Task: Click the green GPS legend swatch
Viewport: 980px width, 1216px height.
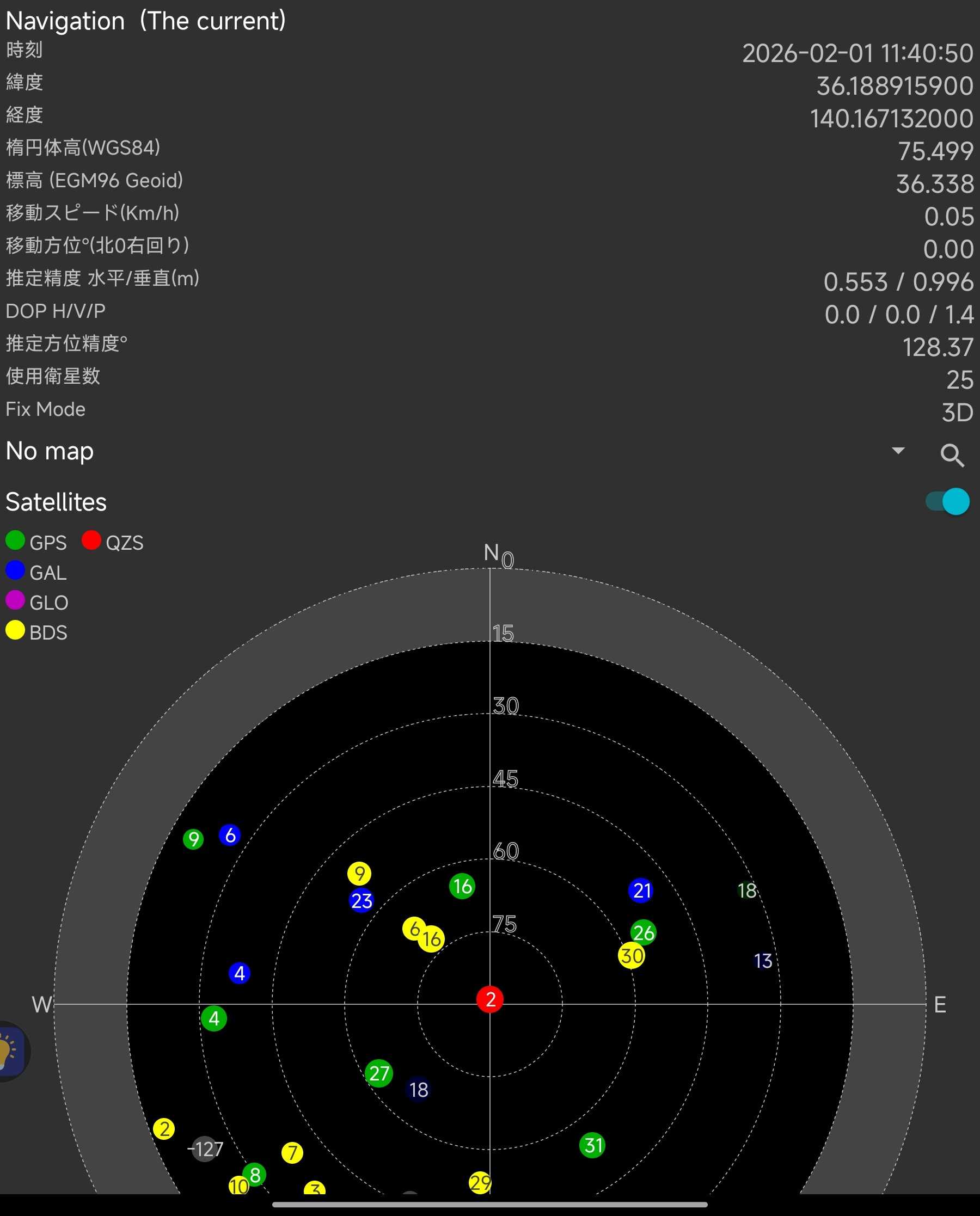Action: [x=15, y=540]
